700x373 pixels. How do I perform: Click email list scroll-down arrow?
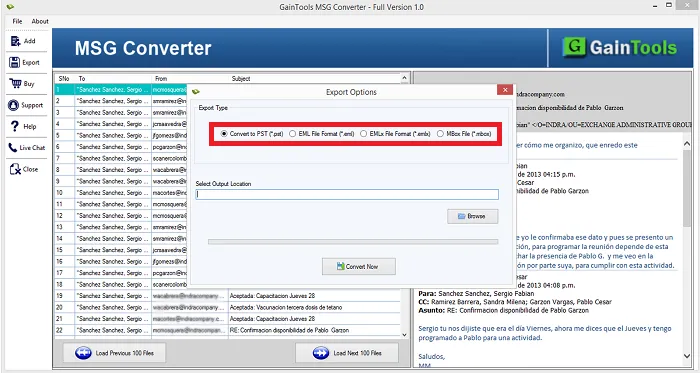point(404,335)
